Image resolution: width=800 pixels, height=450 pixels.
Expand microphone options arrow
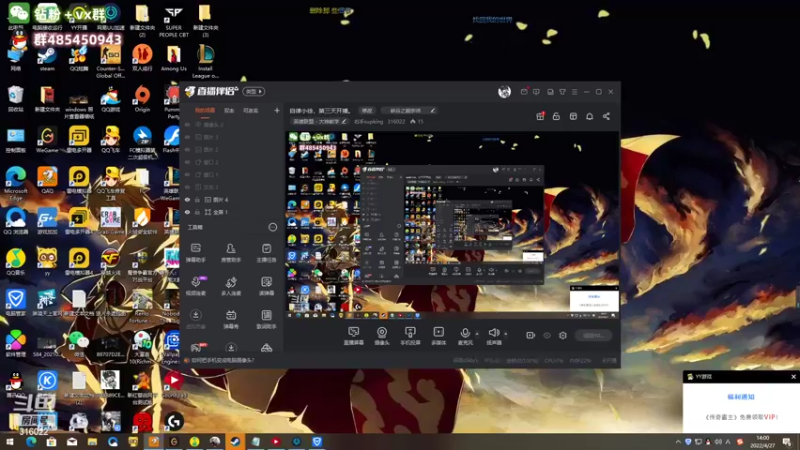(x=477, y=334)
